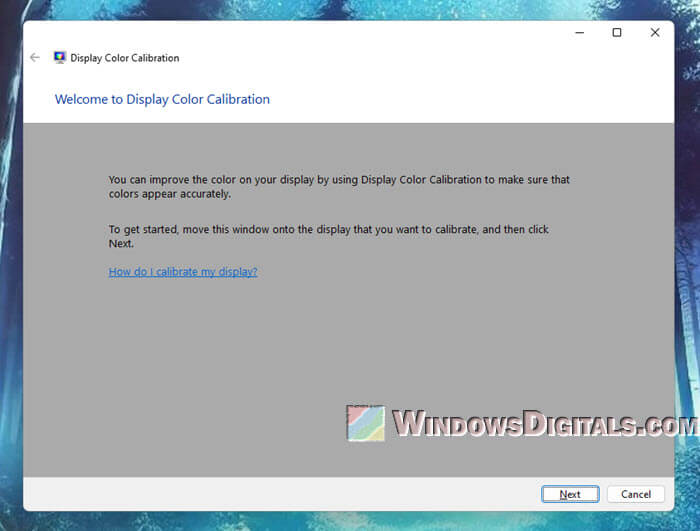Open the 'How do I calibrate my display?' link
This screenshot has height=531, width=700.
(x=183, y=272)
